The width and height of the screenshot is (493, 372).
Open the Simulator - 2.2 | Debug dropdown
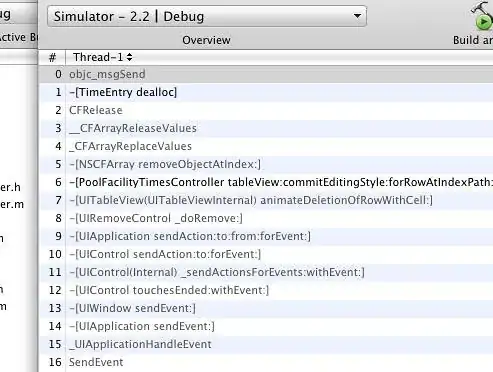tap(207, 16)
